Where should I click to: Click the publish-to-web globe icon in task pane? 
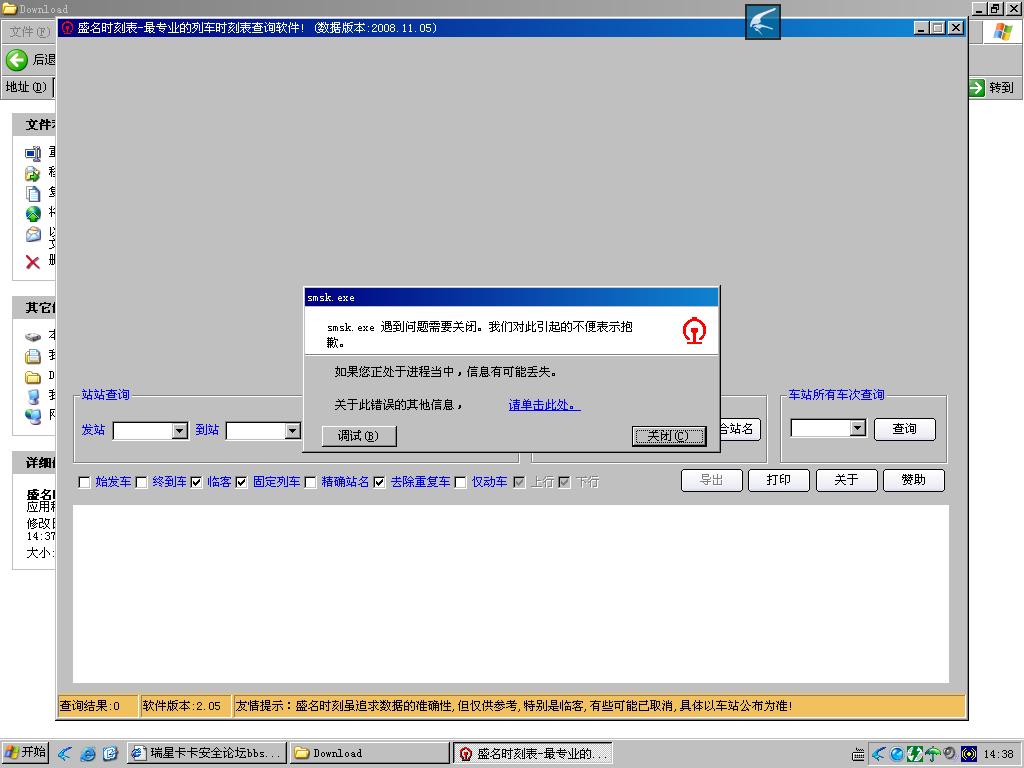[33, 214]
